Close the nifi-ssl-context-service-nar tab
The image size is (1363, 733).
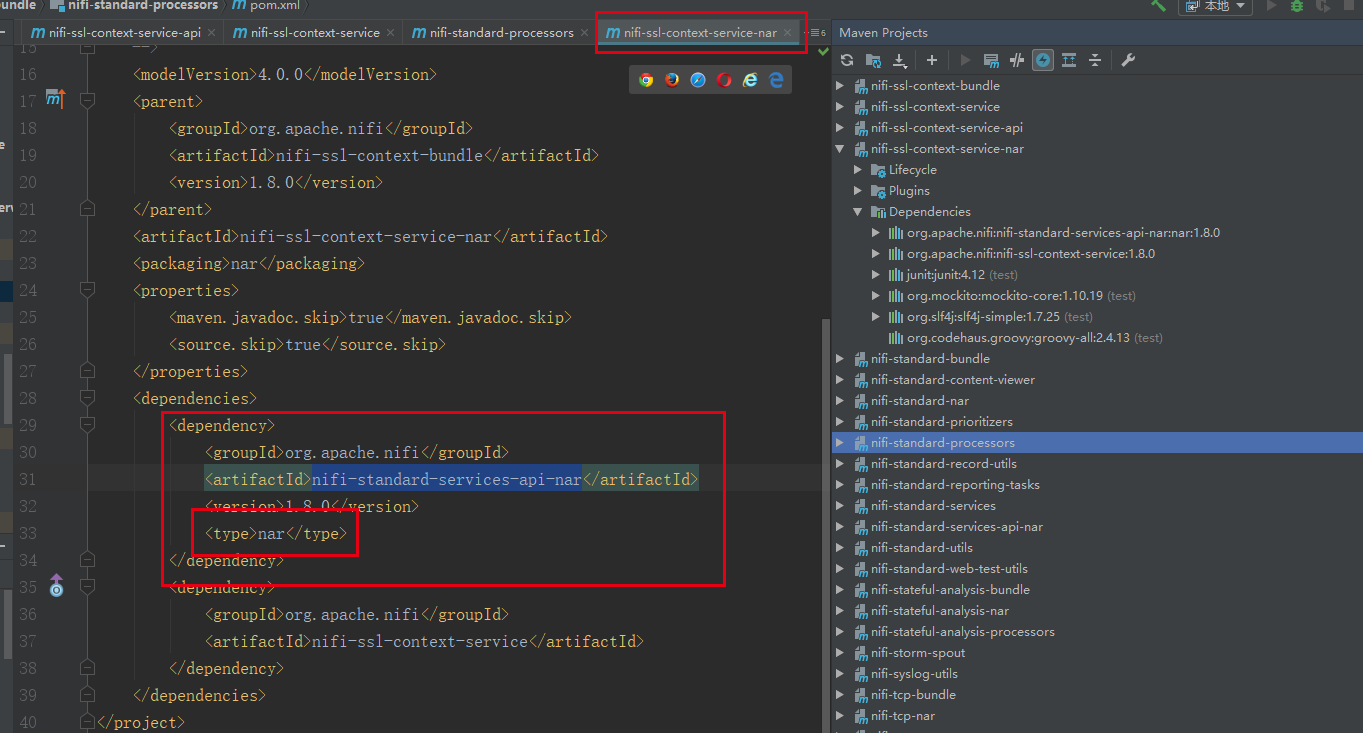[x=788, y=33]
